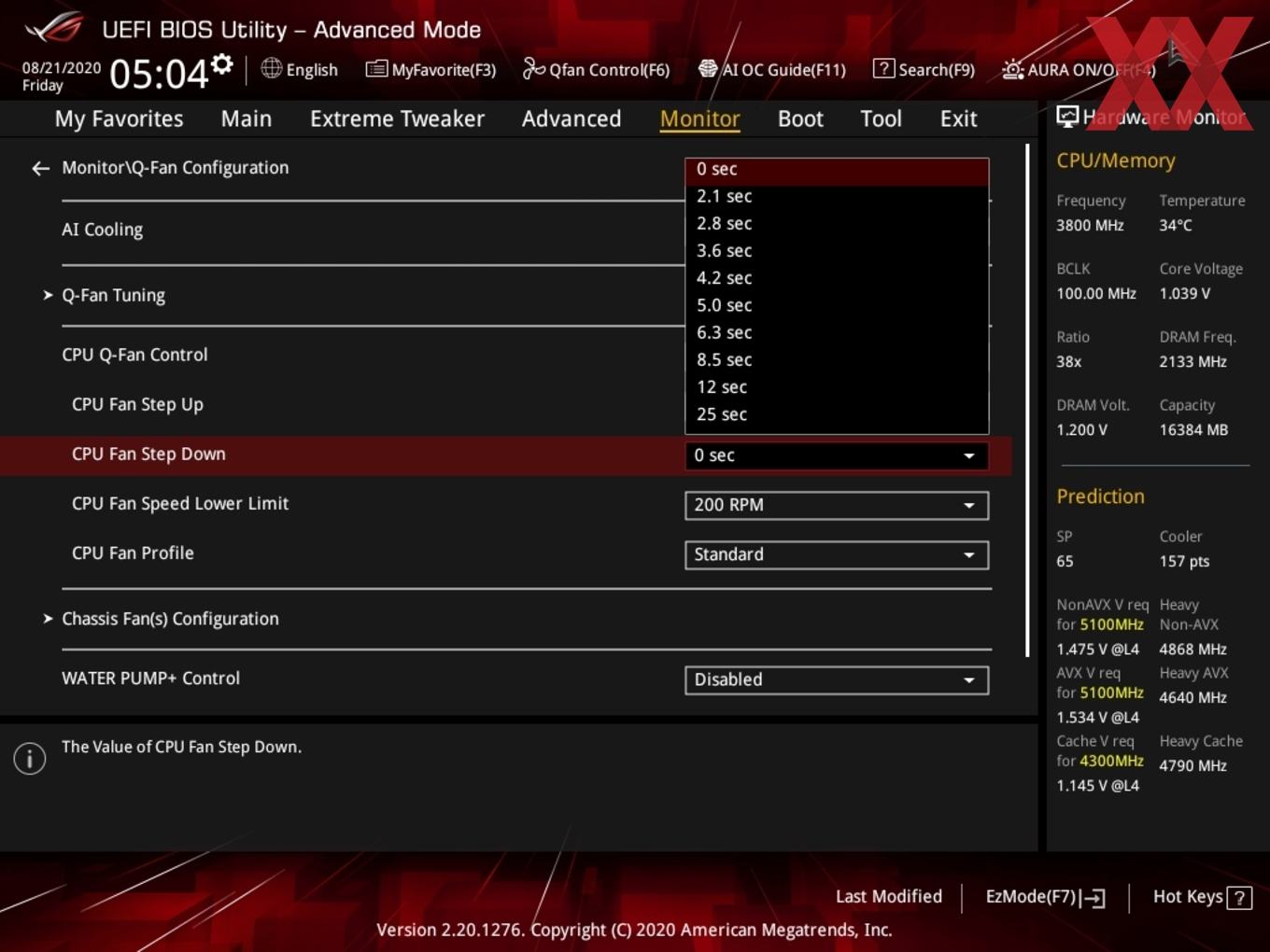Open the My Favorites tab
This screenshot has height=952, width=1270.
119,119
